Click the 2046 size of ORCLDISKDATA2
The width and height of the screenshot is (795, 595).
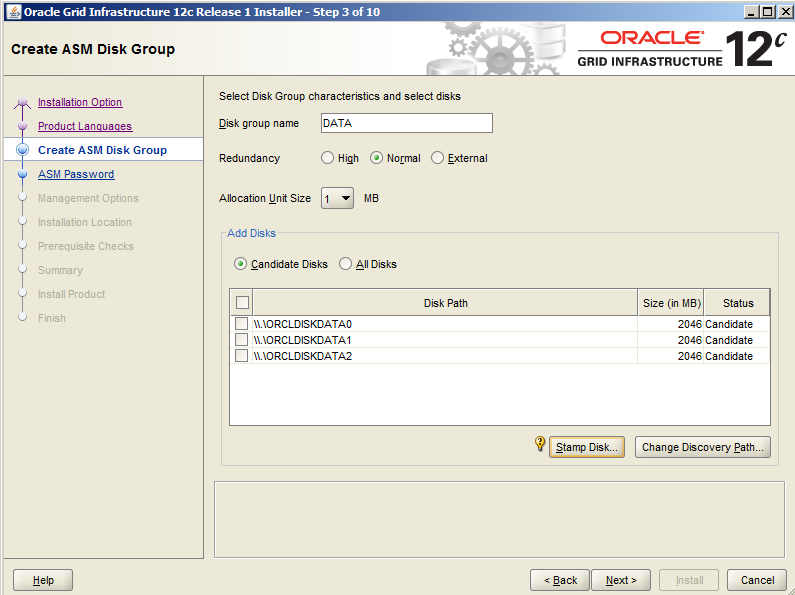click(x=671, y=356)
